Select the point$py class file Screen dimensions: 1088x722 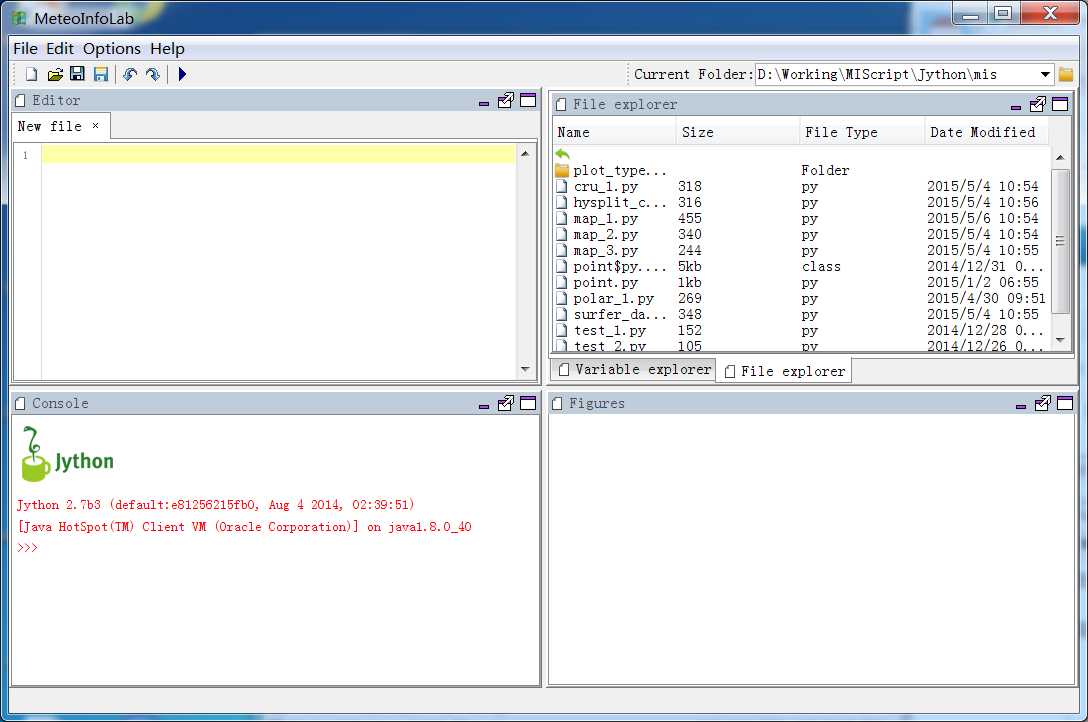[801, 266]
